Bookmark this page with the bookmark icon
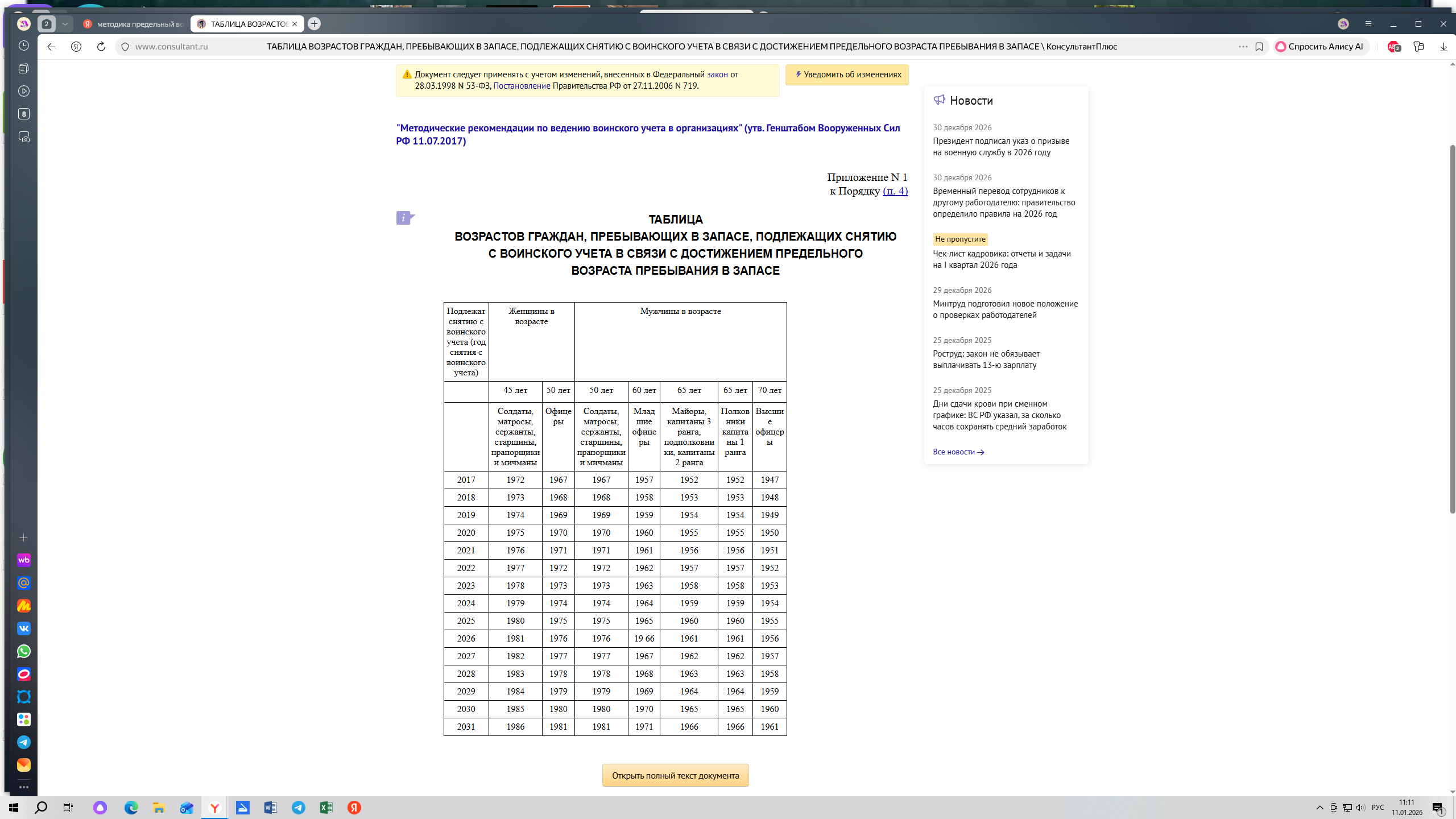1456x819 pixels. pyautogui.click(x=1259, y=47)
